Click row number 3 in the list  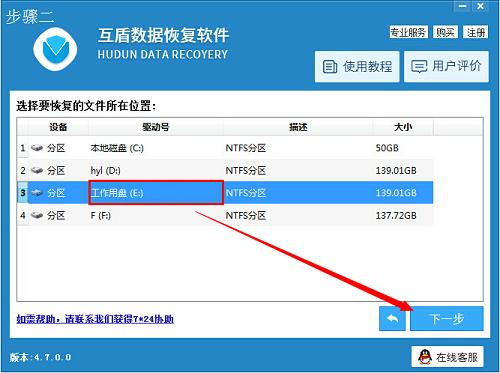pyautogui.click(x=23, y=193)
